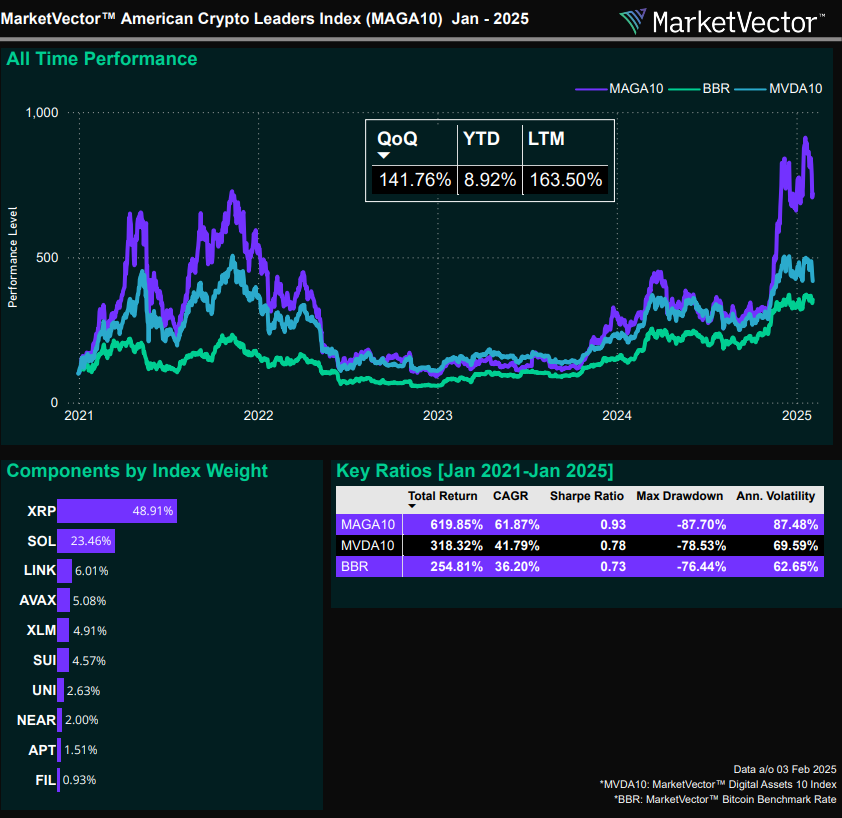Click the 141.76% QoQ value
This screenshot has width=842, height=818.
click(x=415, y=179)
